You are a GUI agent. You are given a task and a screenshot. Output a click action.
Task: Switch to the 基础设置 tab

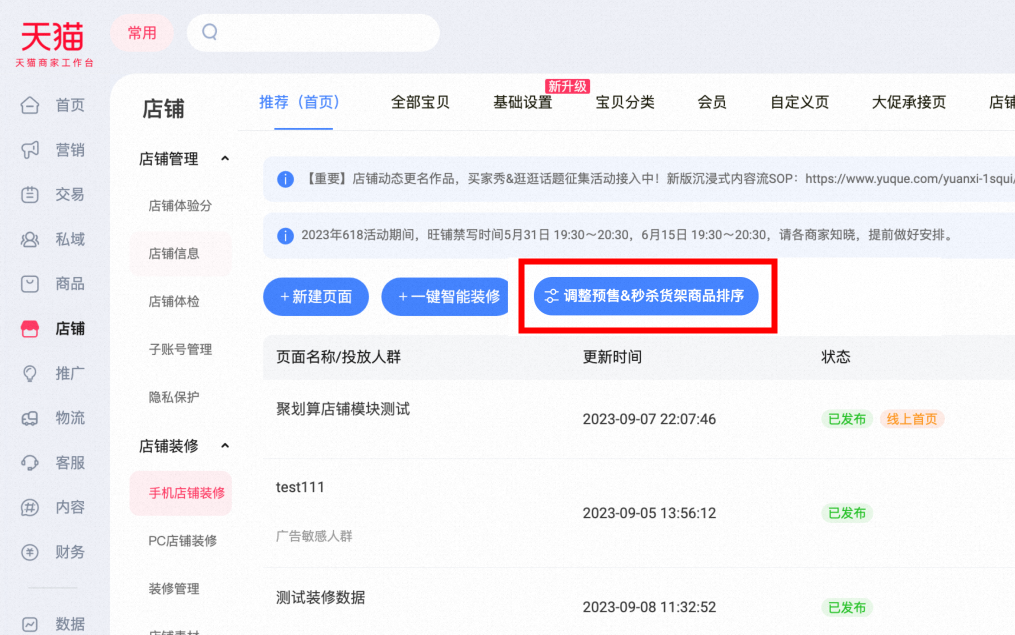522,102
